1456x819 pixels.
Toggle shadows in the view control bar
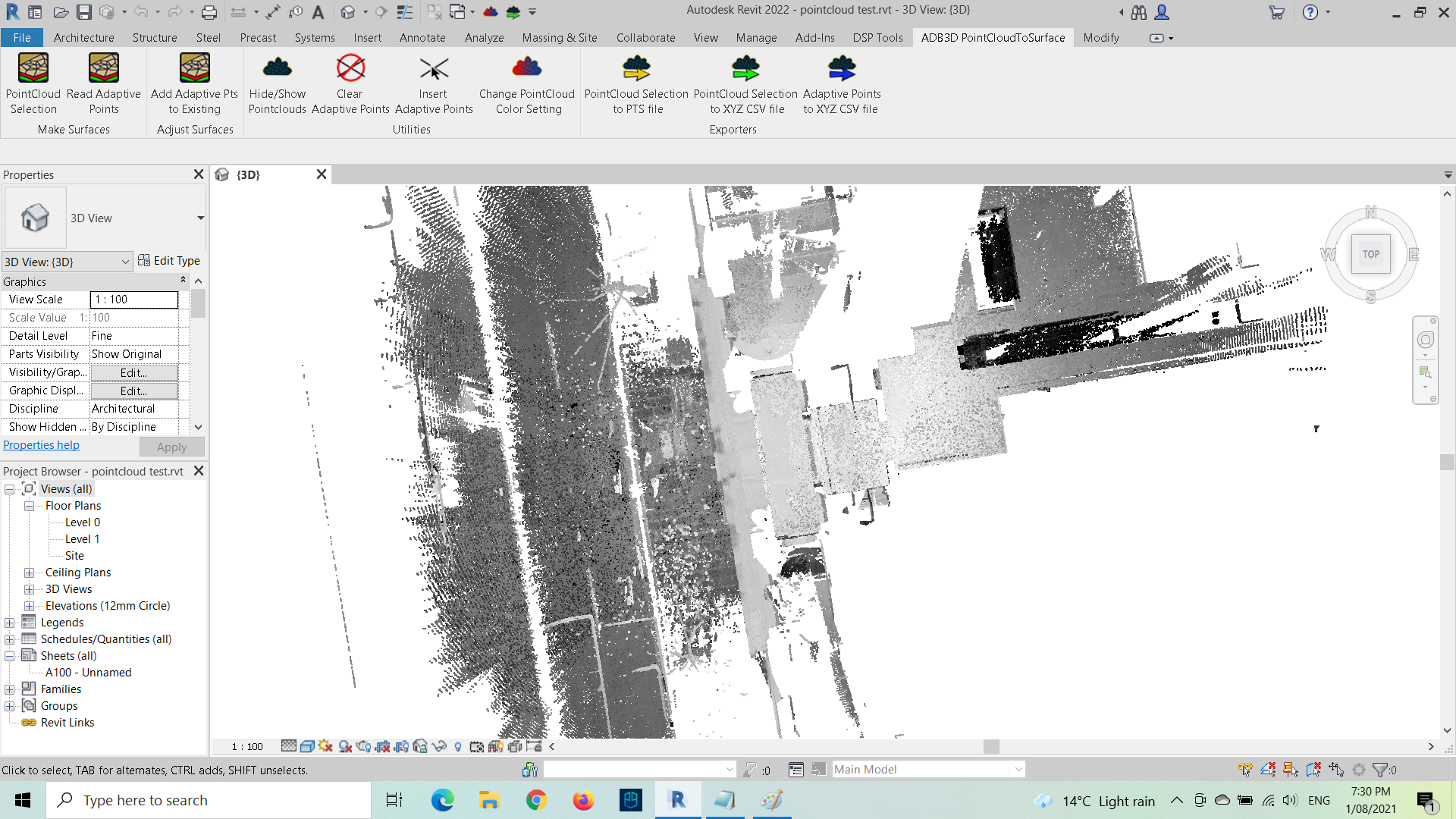point(345,746)
